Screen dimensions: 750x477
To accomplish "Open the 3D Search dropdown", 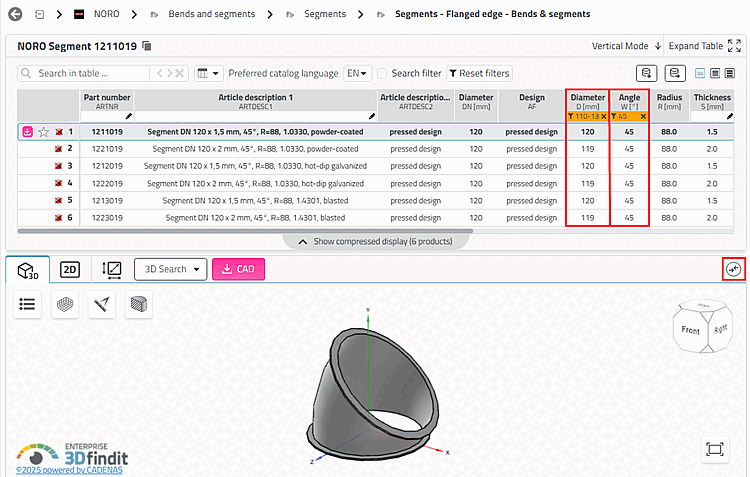I will (x=171, y=269).
